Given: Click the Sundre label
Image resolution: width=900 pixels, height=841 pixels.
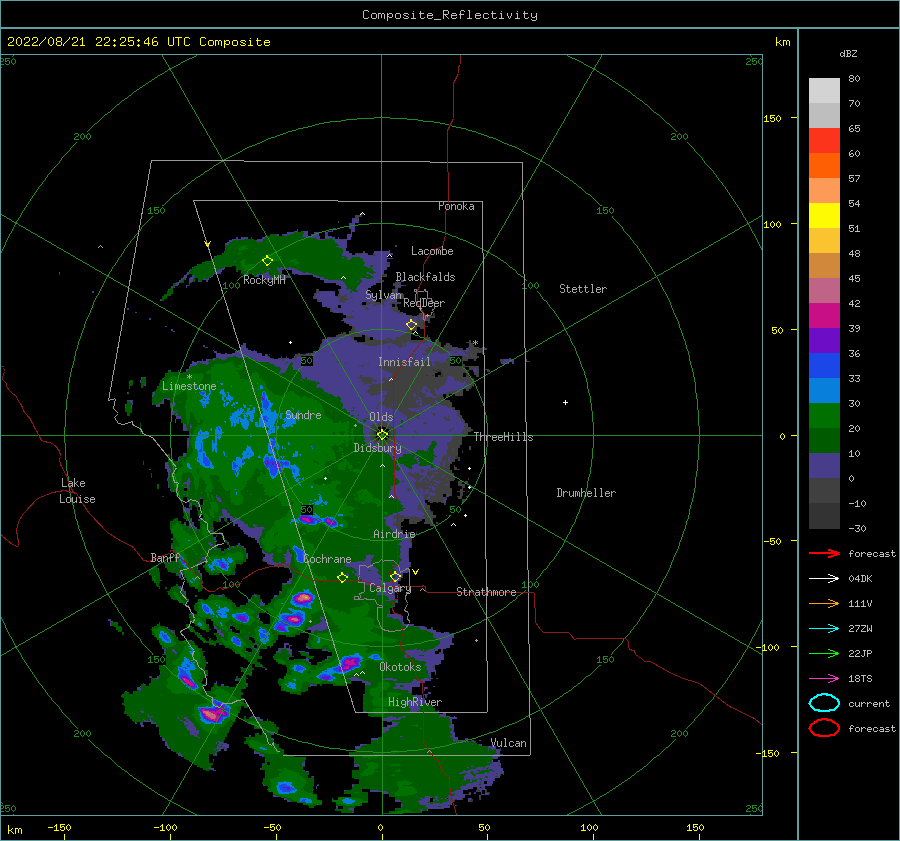Looking at the screenshot, I should [x=303, y=415].
